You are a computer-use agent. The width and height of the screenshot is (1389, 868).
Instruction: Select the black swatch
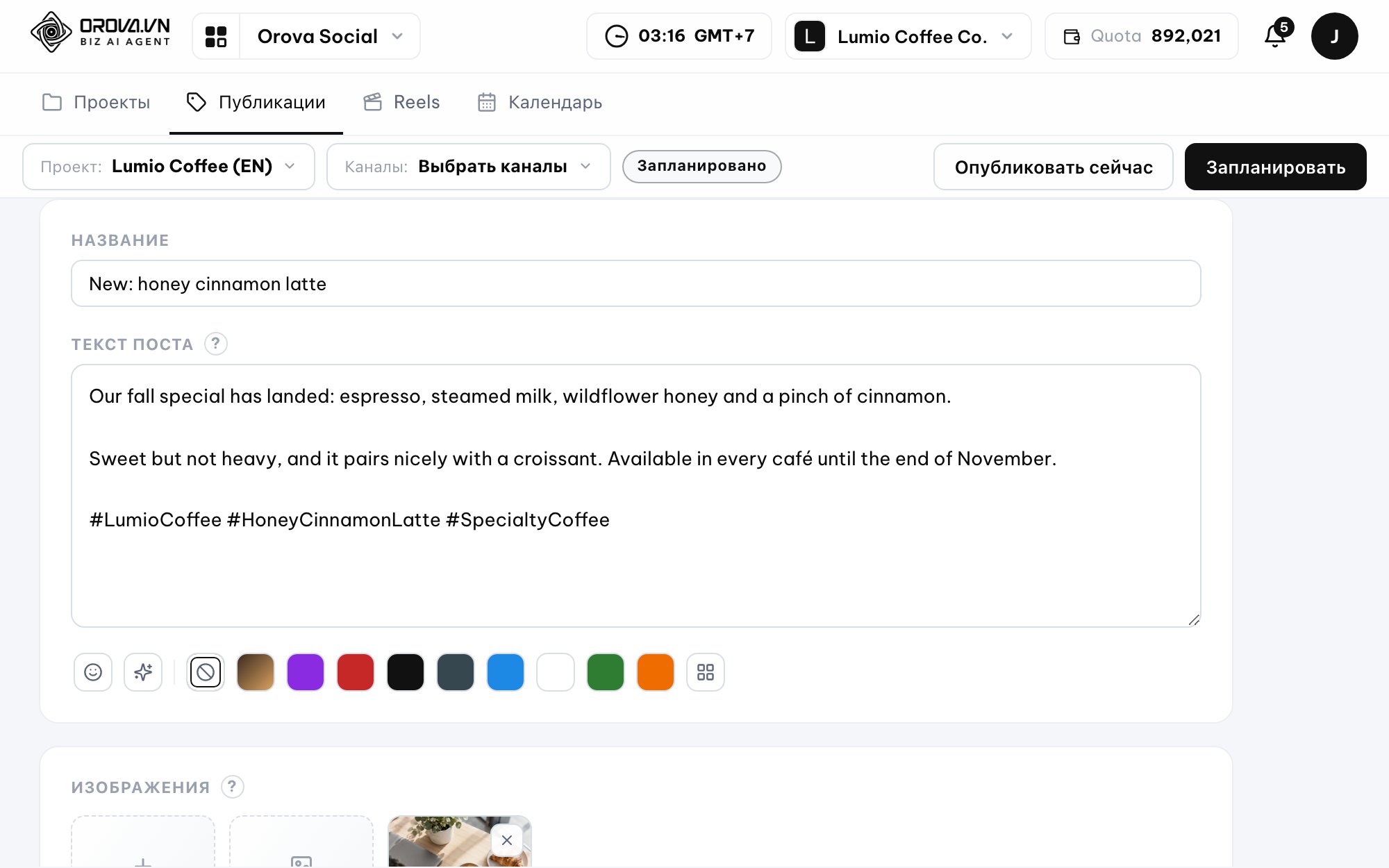point(406,672)
